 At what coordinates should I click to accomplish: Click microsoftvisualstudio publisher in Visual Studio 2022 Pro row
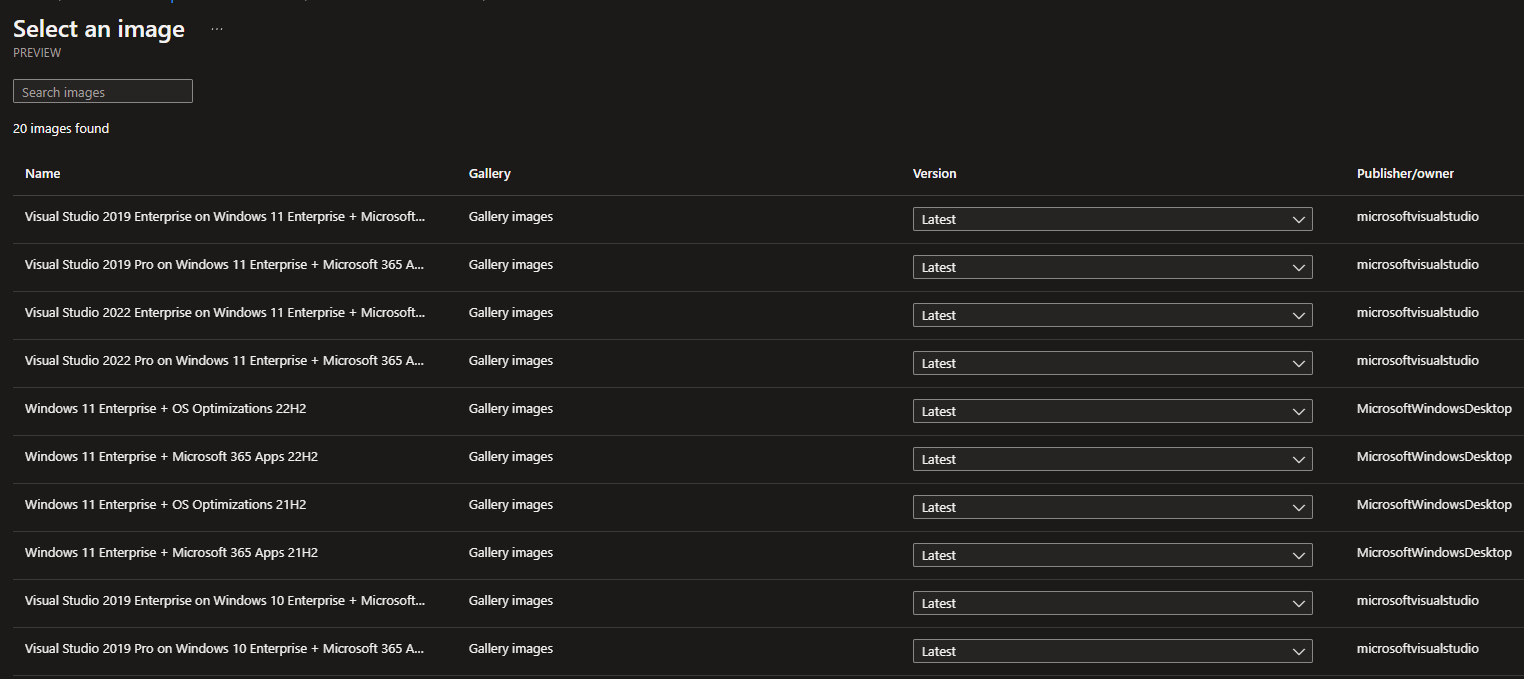(1418, 360)
